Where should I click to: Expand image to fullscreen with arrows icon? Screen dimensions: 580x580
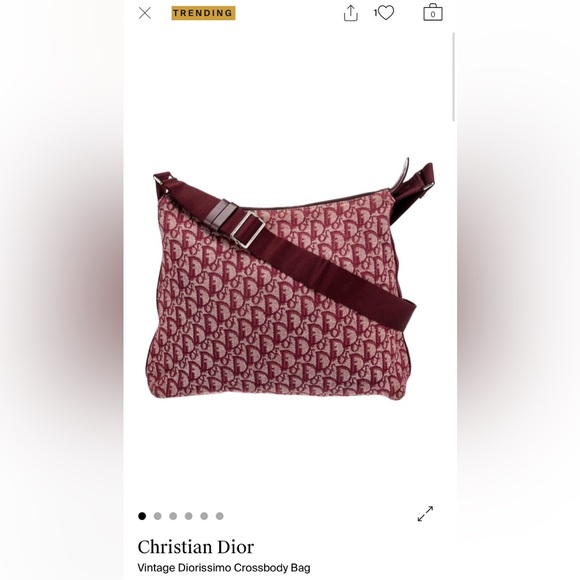point(425,513)
